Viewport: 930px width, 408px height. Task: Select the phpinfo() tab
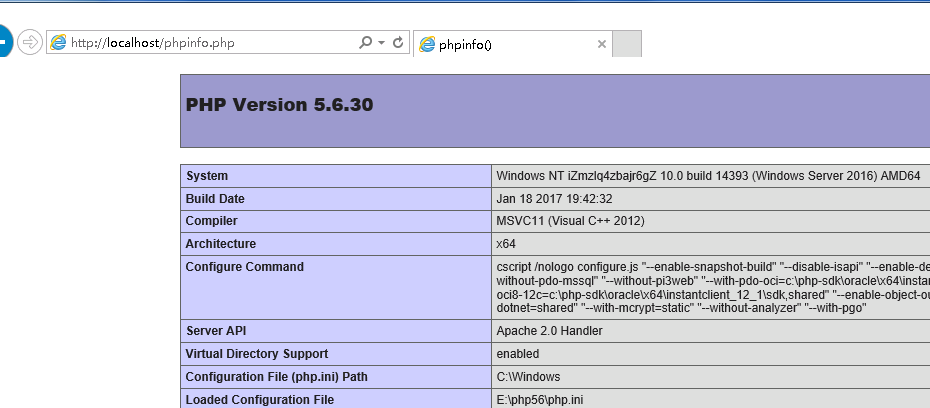click(511, 44)
